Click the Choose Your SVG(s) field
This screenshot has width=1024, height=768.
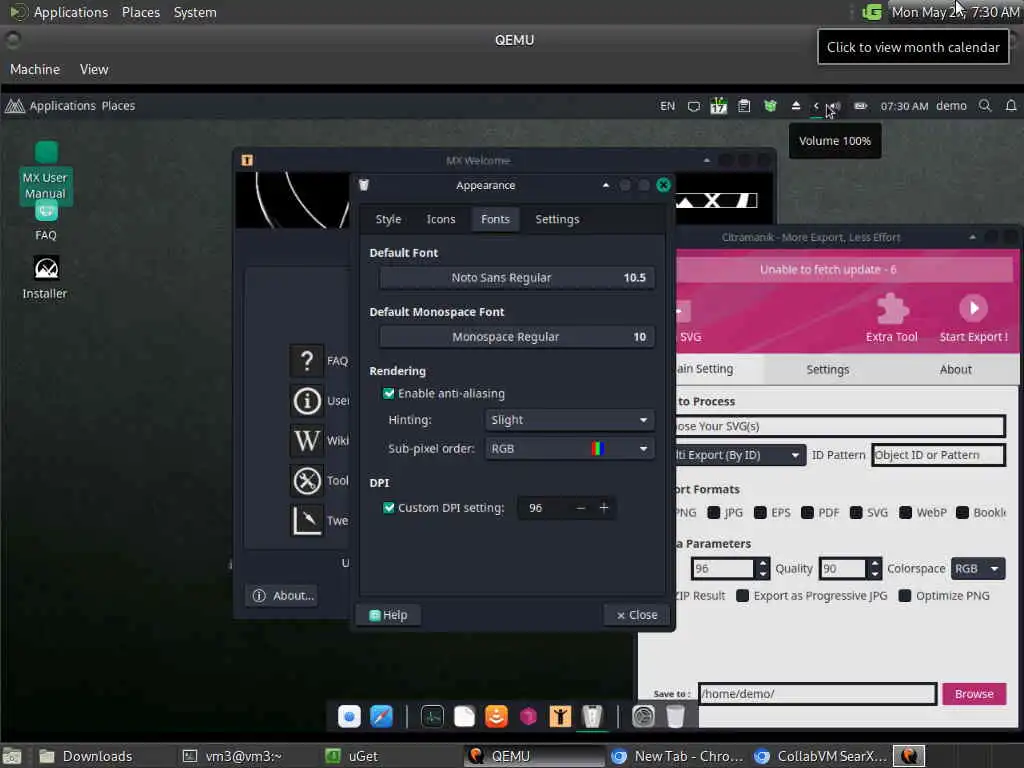[839, 426]
